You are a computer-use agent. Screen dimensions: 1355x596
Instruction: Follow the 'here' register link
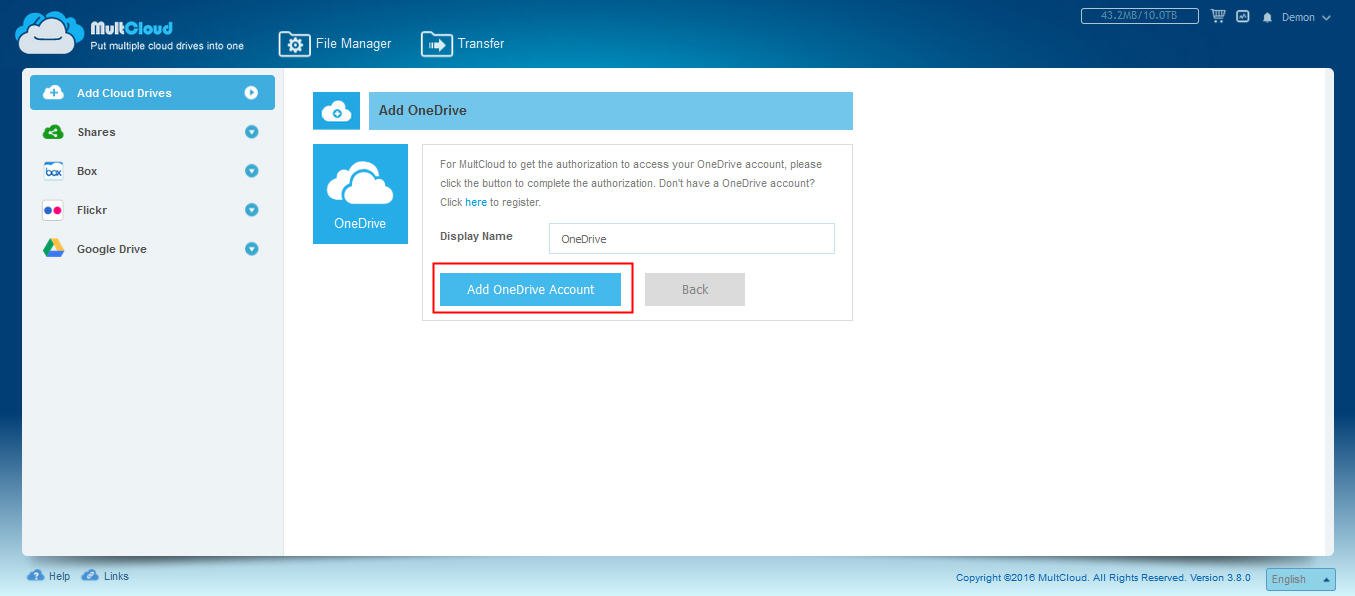pos(476,202)
